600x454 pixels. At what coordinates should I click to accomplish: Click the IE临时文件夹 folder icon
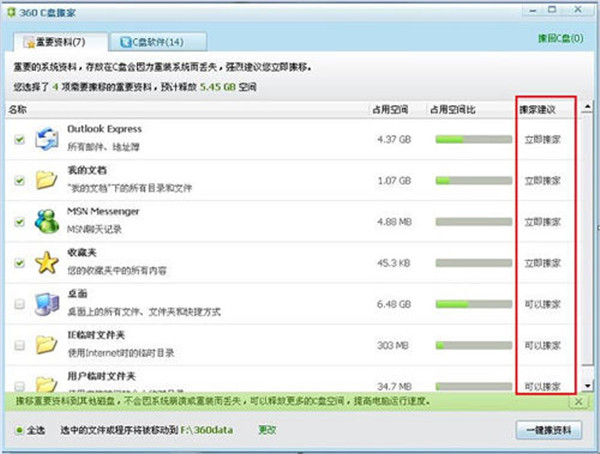pos(46,345)
